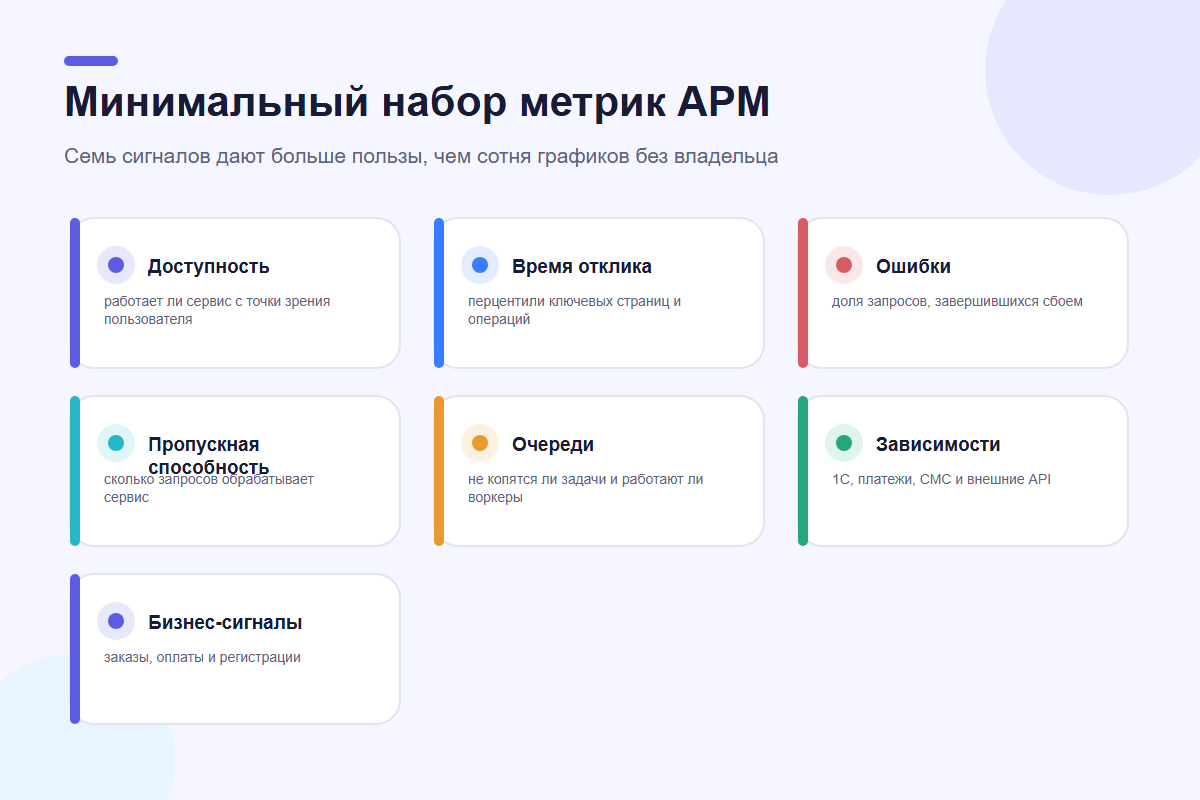Click description 'работает ли сервис с точки зрения пользователя'
Viewport: 1200px width, 800px height.
(217, 310)
